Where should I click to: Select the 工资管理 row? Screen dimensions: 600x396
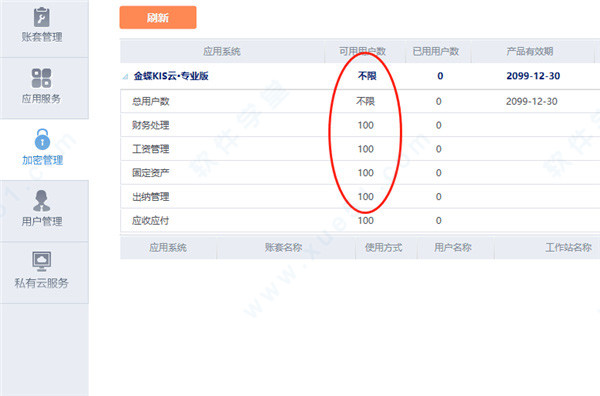coord(360,149)
